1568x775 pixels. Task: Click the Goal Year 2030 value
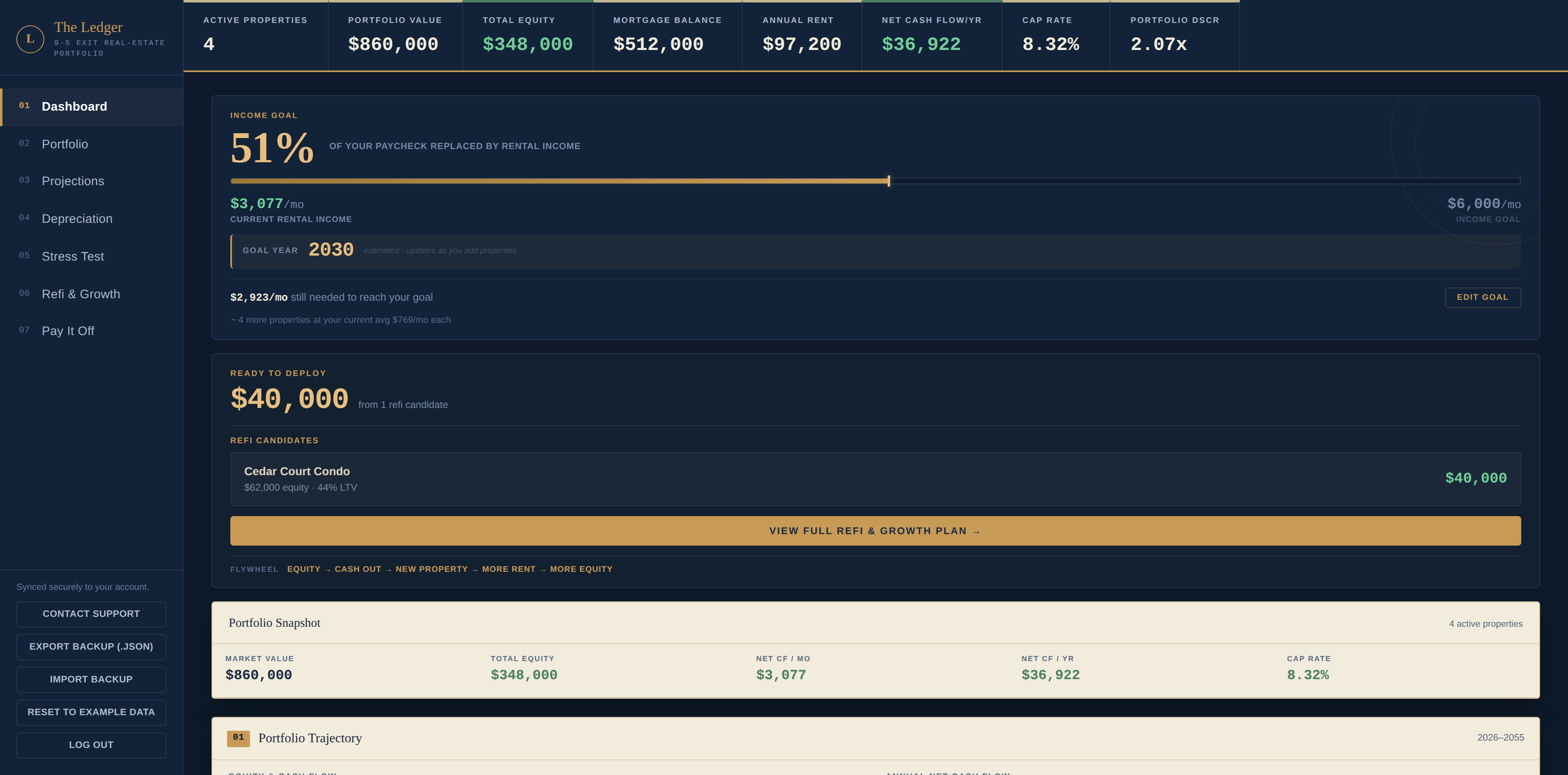[x=330, y=250]
